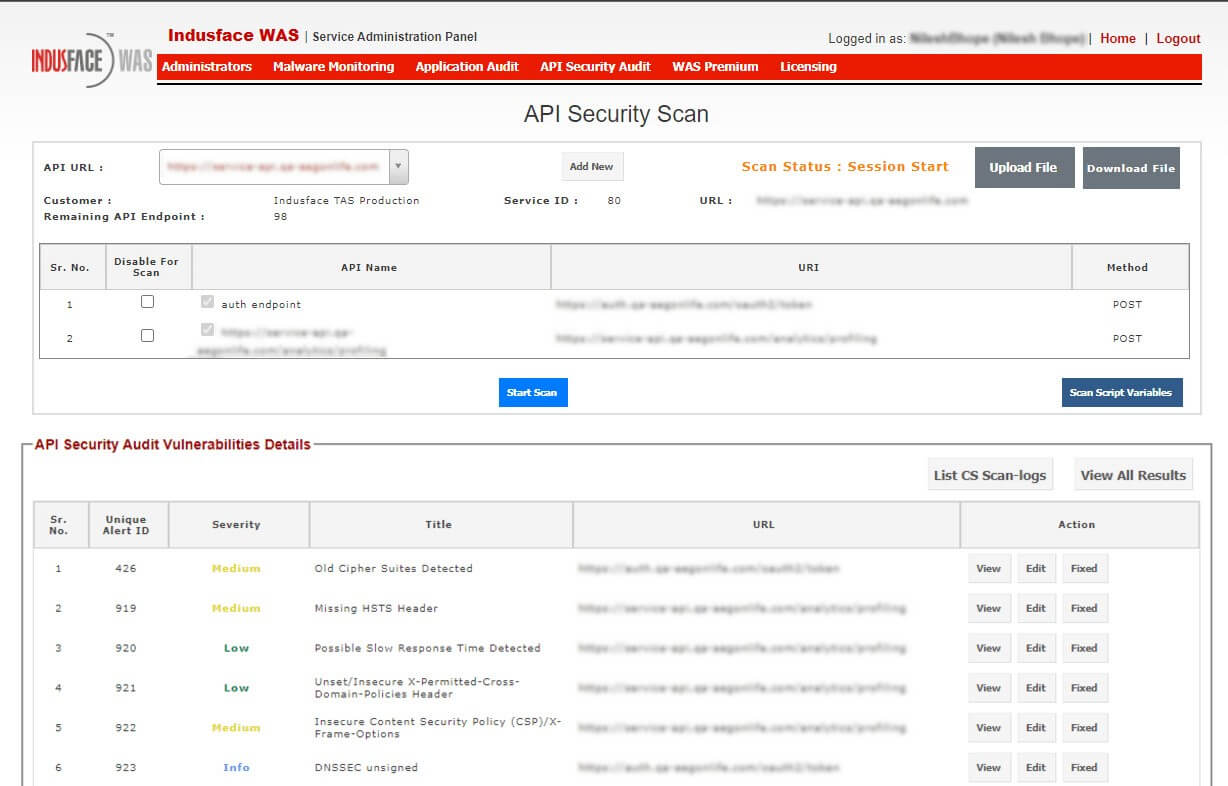The width and height of the screenshot is (1228, 786).
Task: Mark Missing HSTS Header as Fixed
Action: click(1084, 608)
